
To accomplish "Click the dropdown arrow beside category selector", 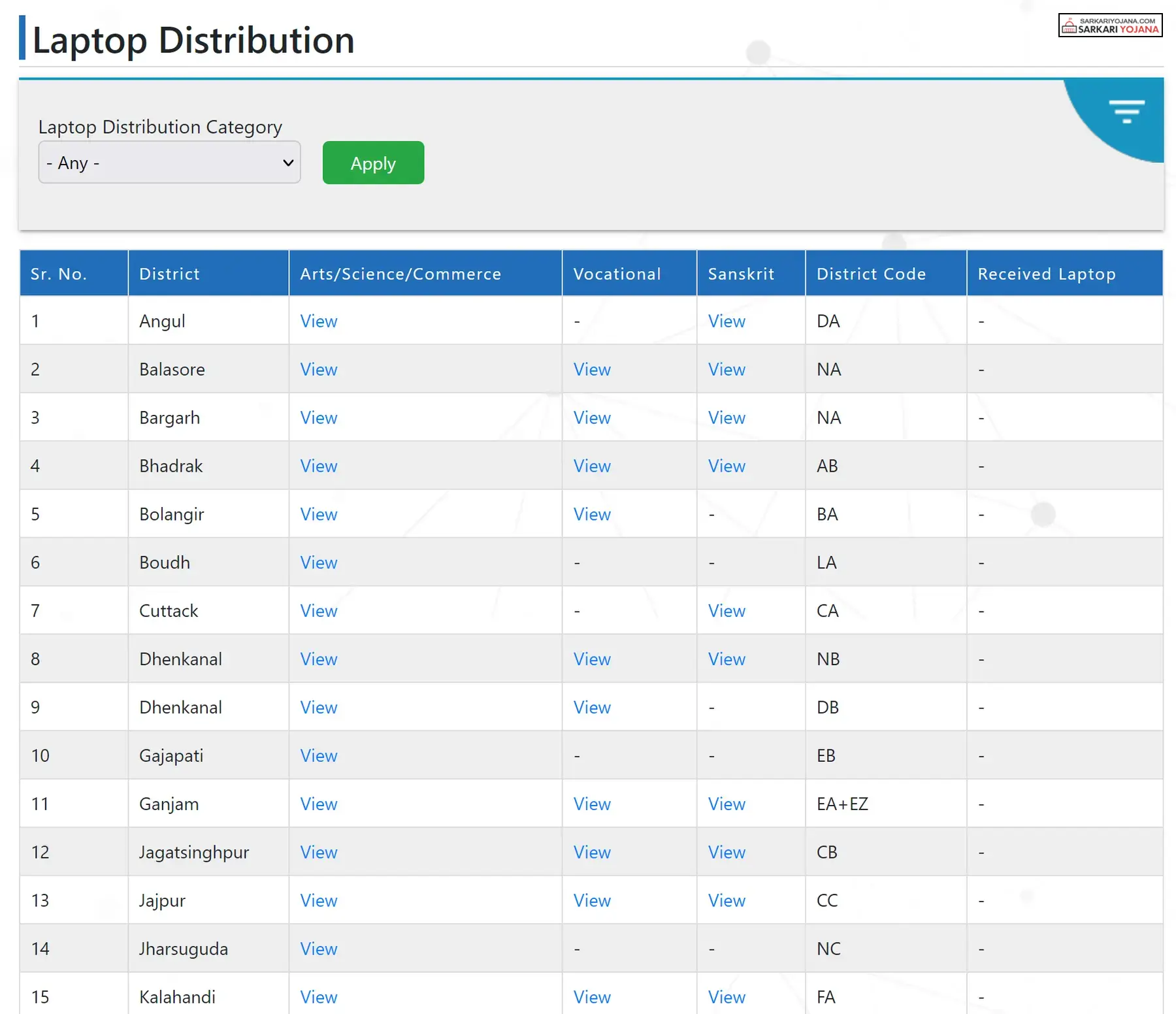I will [x=287, y=163].
